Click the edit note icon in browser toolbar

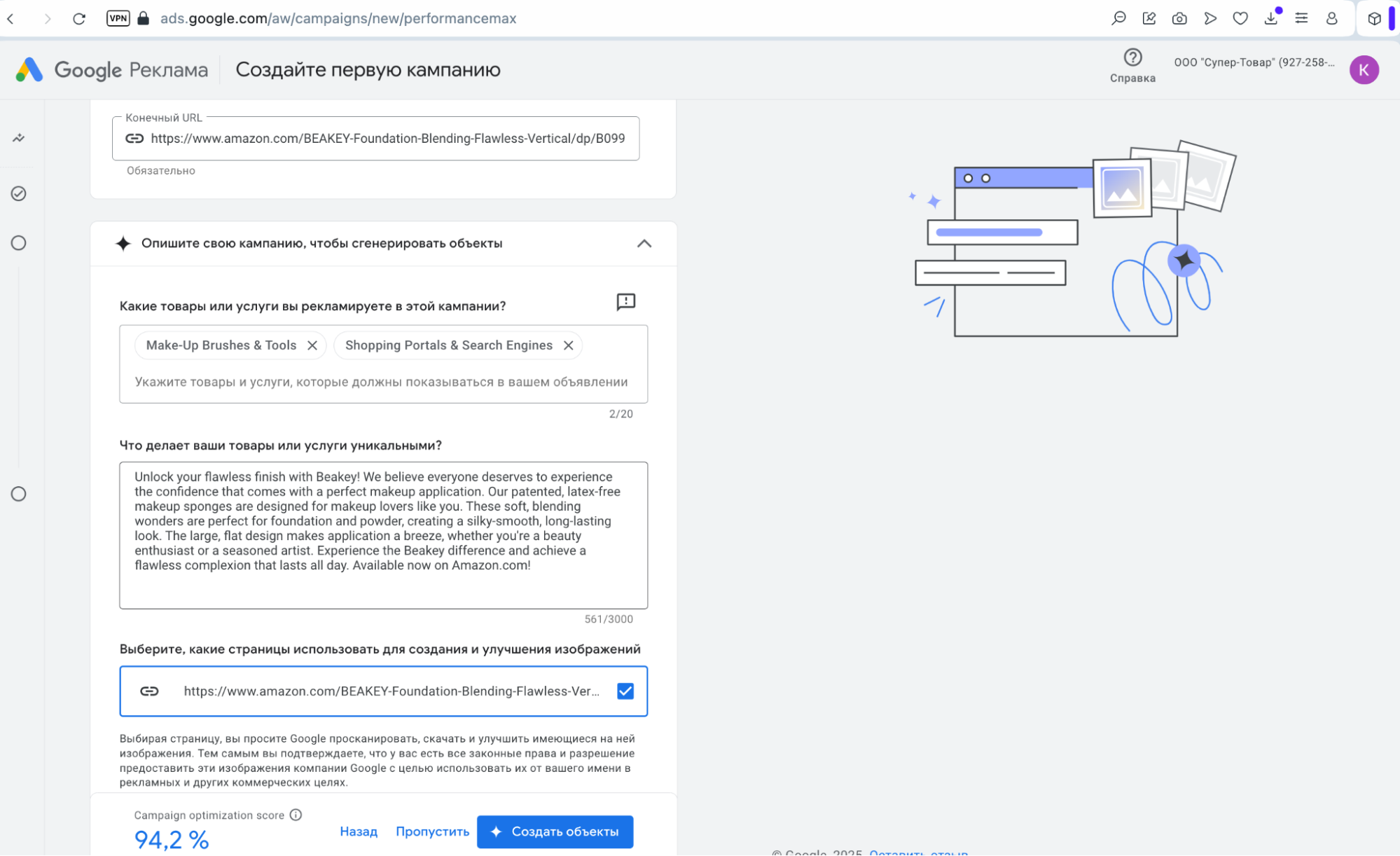1149,18
